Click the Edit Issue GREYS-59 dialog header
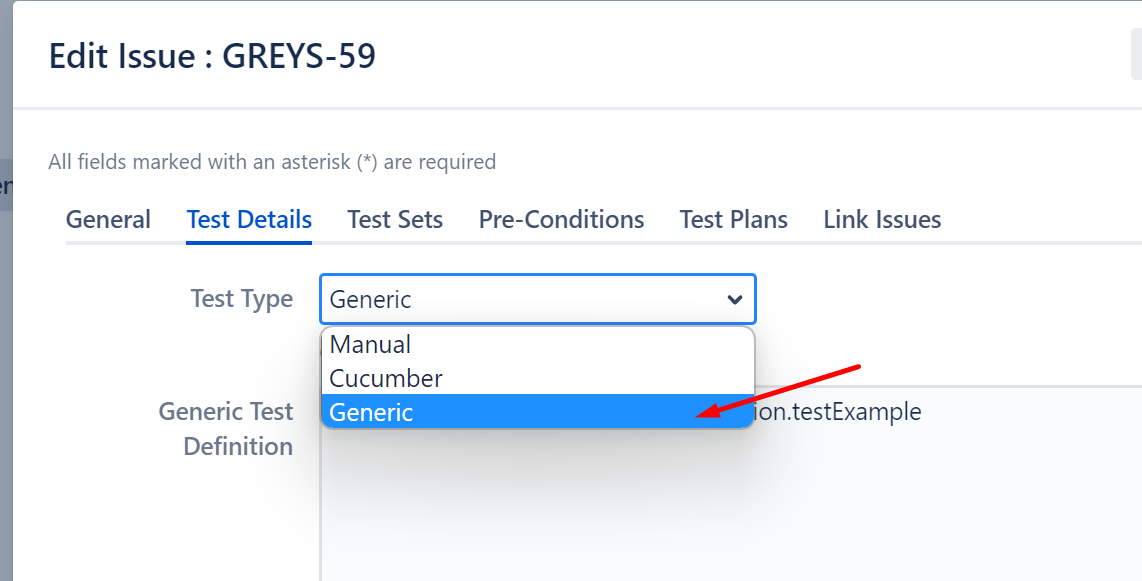1142x581 pixels. (x=214, y=56)
